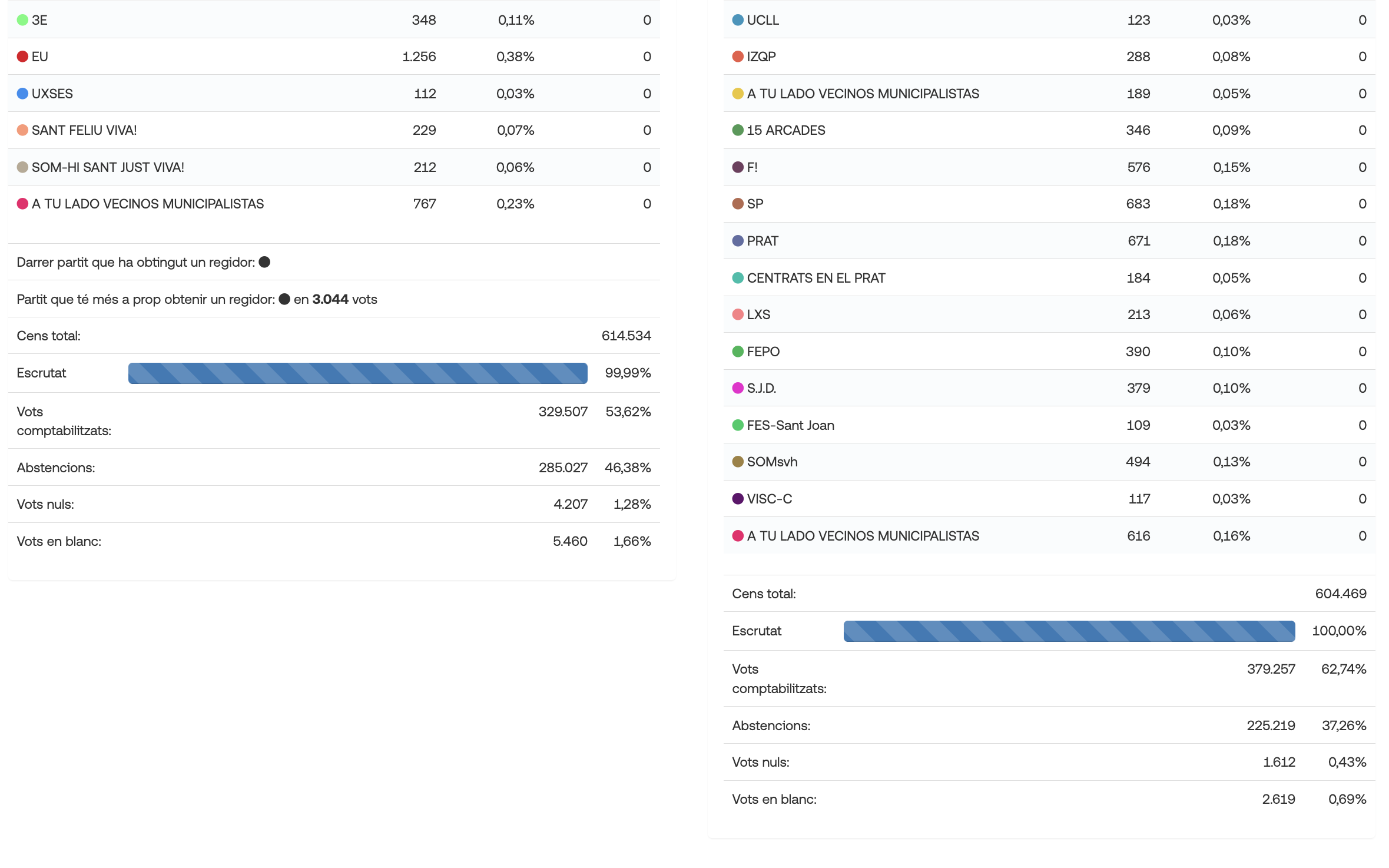The image size is (1389, 868).
Task: Click the left panel Escrutat progress bar
Action: click(x=357, y=373)
